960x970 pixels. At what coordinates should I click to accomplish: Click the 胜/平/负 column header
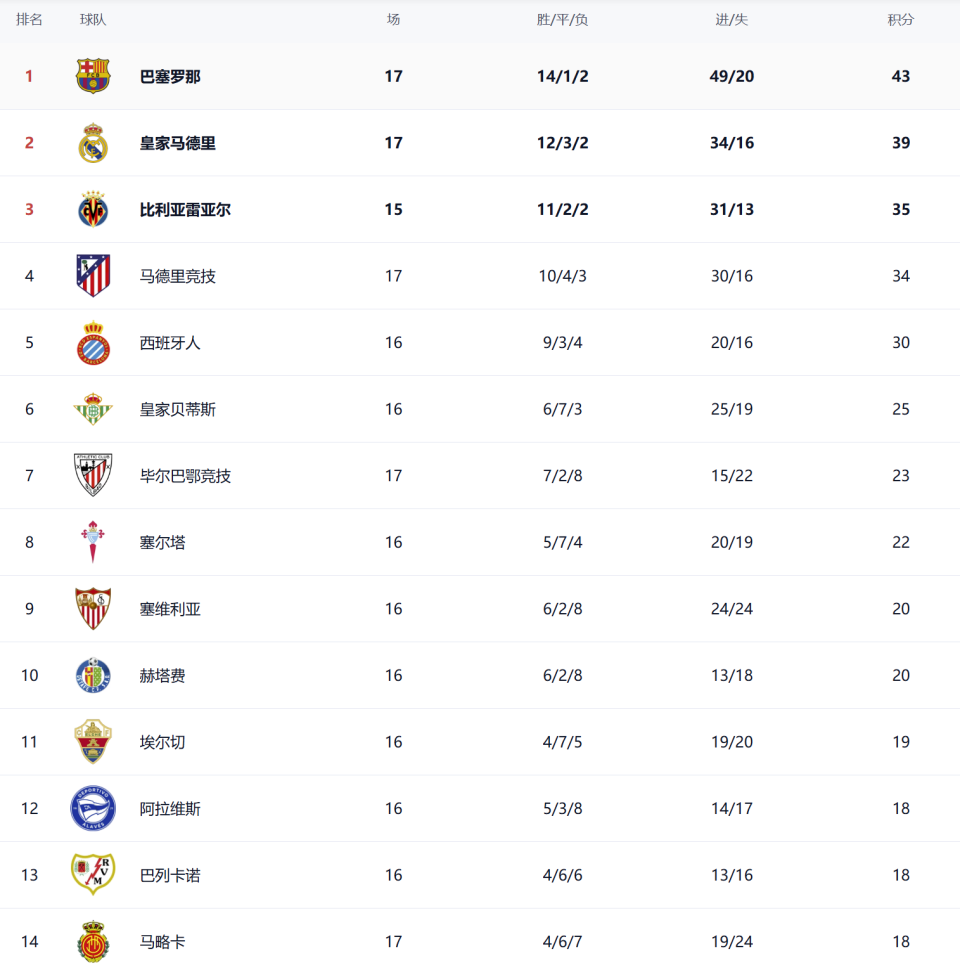pyautogui.click(x=562, y=20)
